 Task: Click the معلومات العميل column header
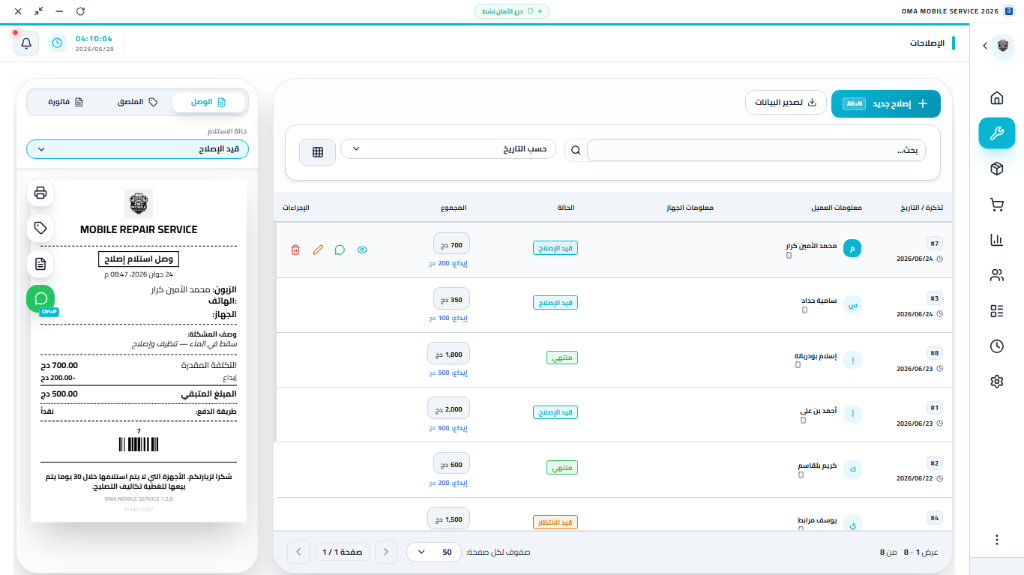tap(837, 208)
